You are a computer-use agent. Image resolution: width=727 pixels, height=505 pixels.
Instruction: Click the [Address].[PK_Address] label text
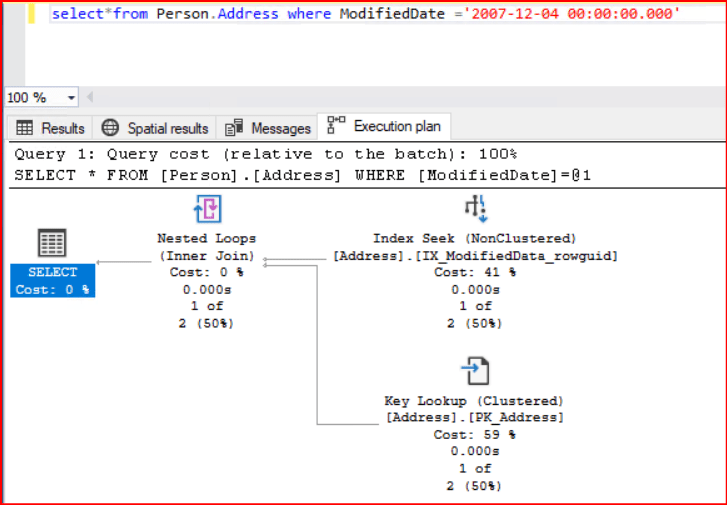click(474, 417)
